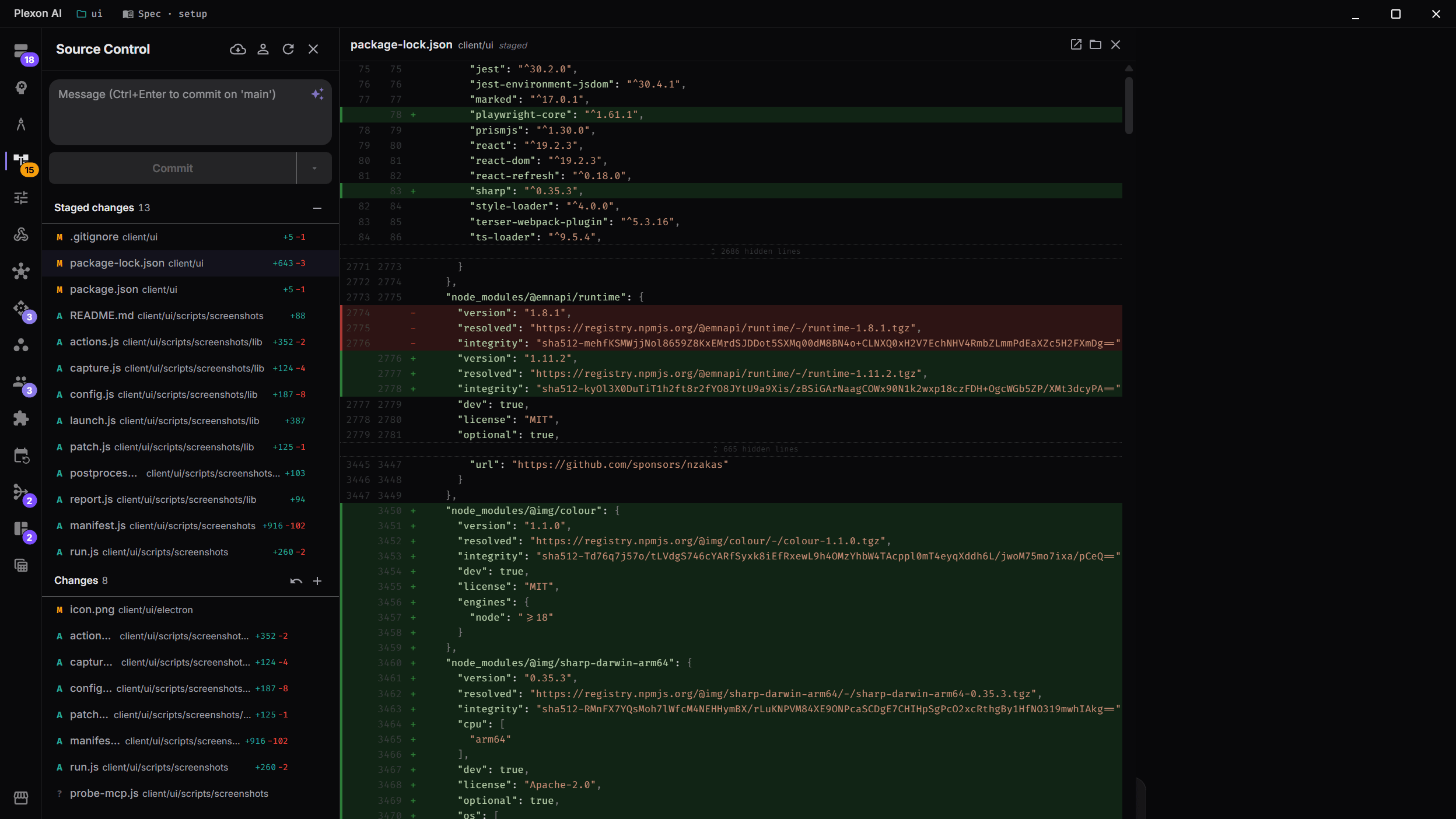
Task: Open the lightbulb head icon in sidebar
Action: coord(21,87)
